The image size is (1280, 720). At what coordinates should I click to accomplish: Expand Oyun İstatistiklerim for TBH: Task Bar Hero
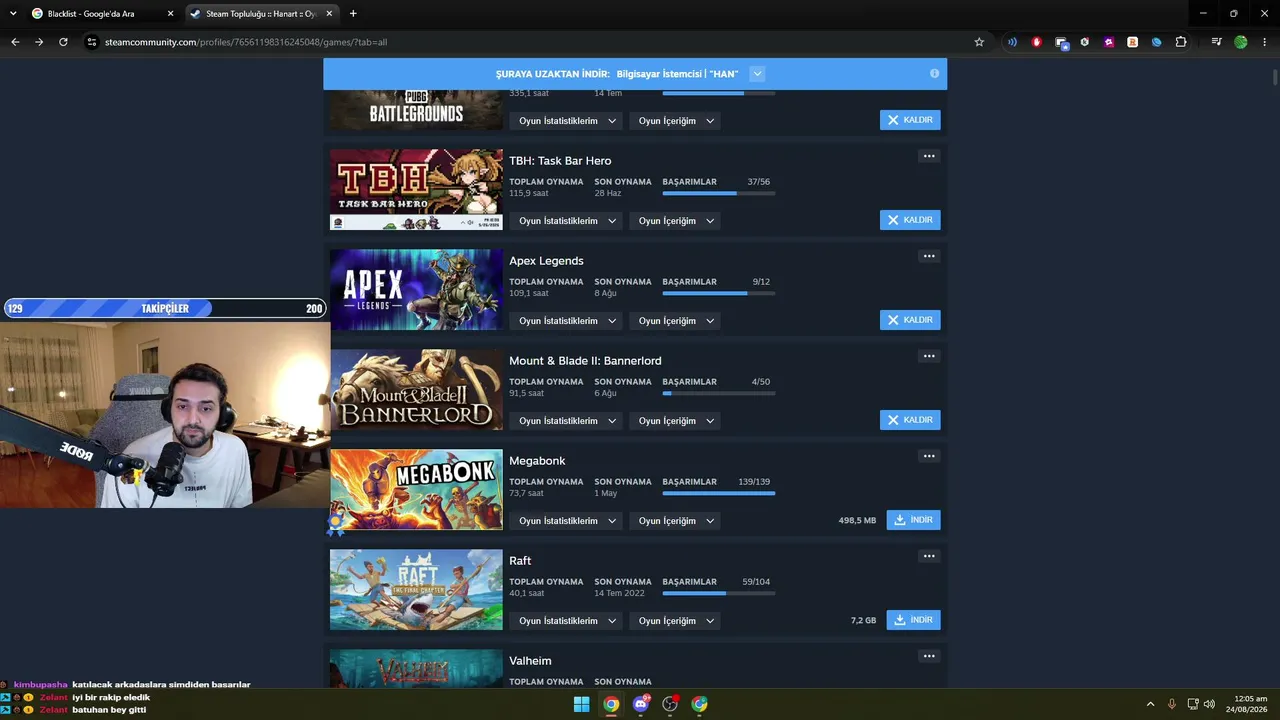tap(565, 221)
